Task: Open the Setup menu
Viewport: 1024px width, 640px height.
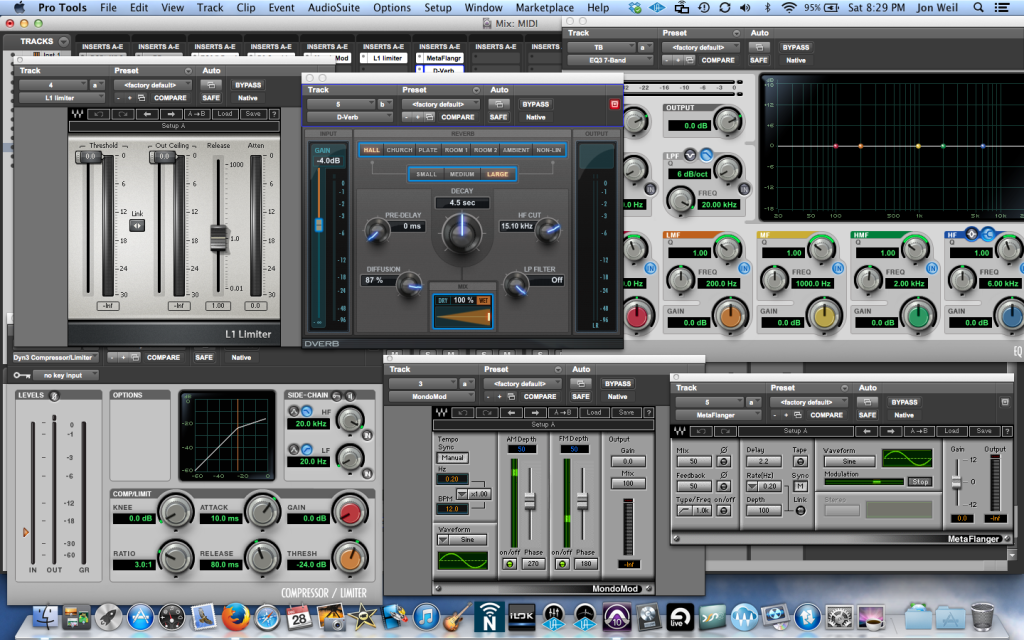Action: pyautogui.click(x=438, y=8)
